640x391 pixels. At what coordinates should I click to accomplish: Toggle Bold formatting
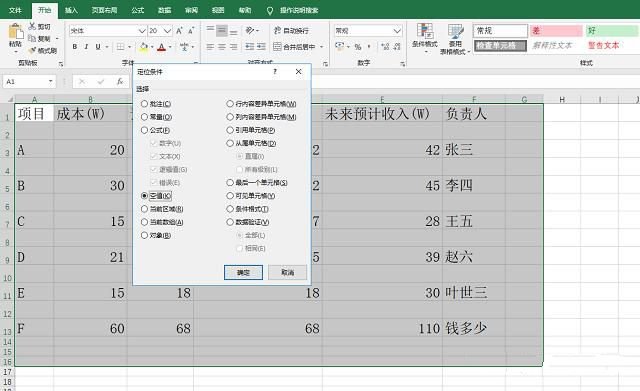[75, 47]
